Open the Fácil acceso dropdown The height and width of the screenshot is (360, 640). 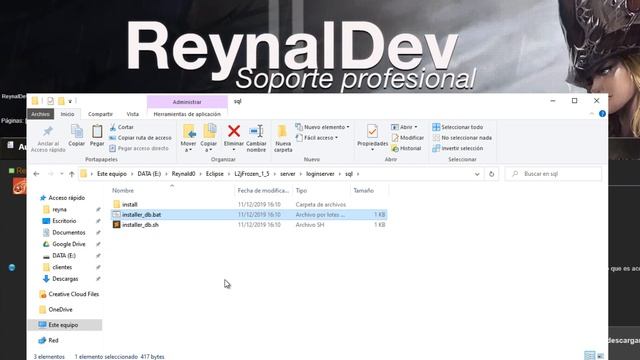tap(317, 138)
